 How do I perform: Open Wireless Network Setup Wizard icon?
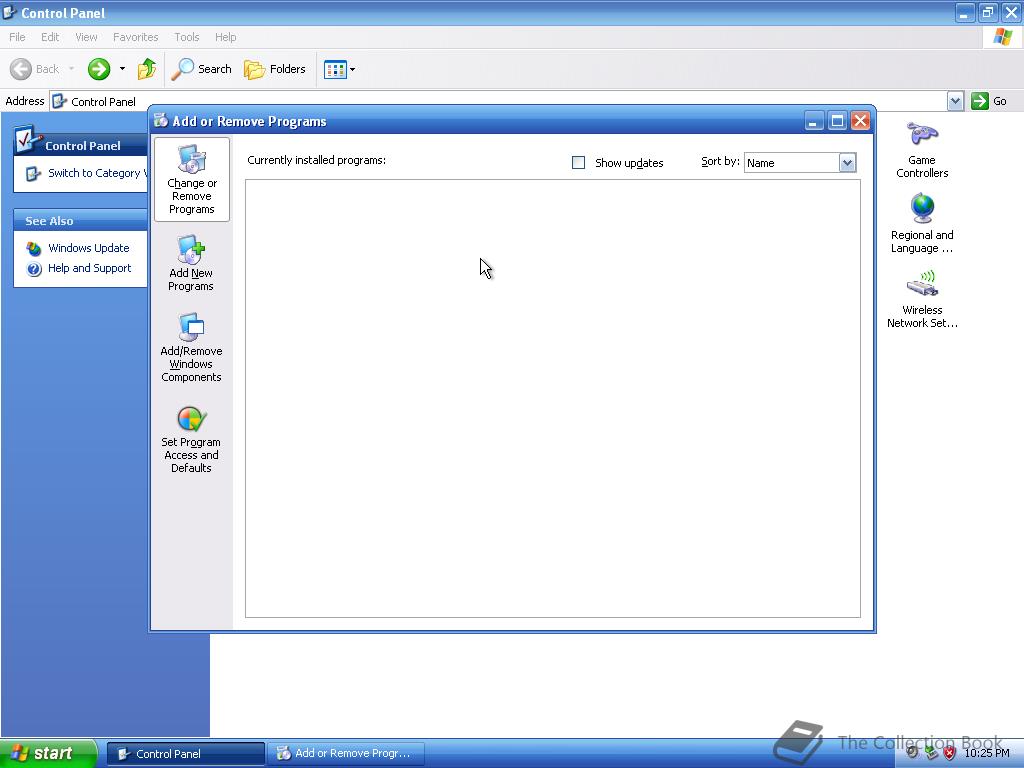coord(921,299)
